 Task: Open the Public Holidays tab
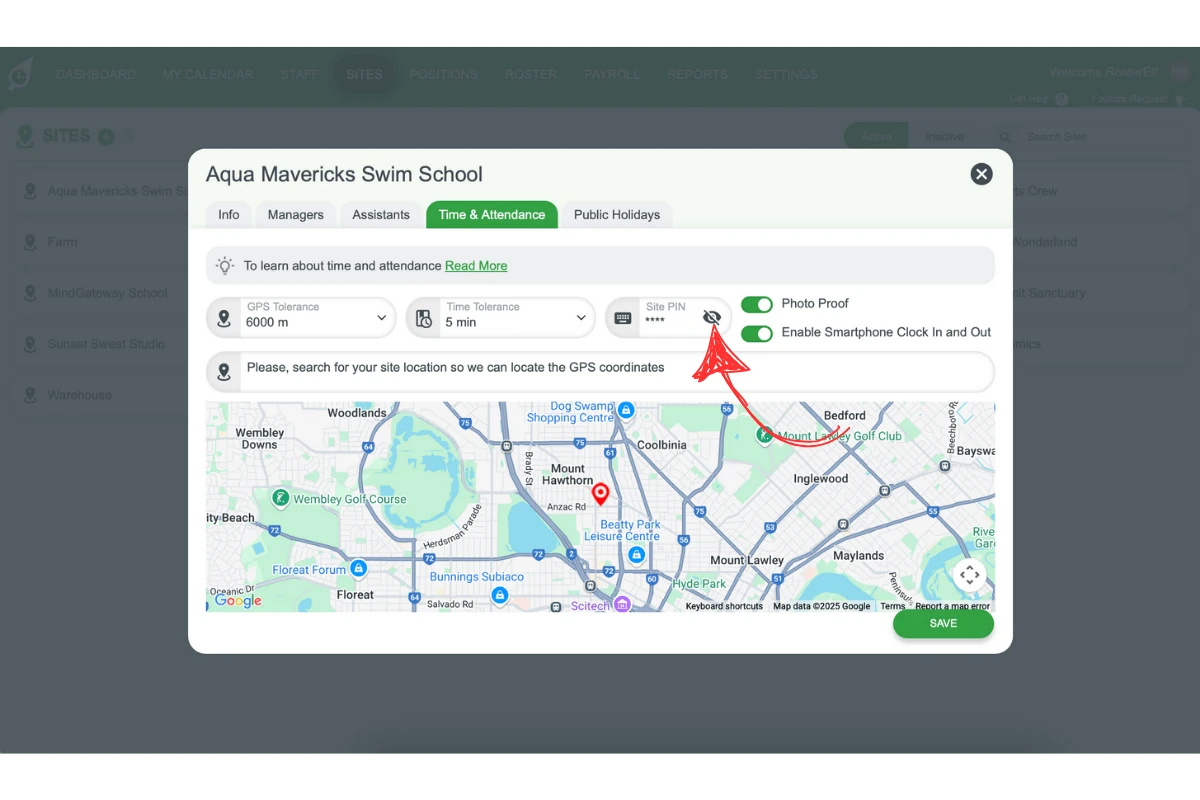tap(617, 215)
